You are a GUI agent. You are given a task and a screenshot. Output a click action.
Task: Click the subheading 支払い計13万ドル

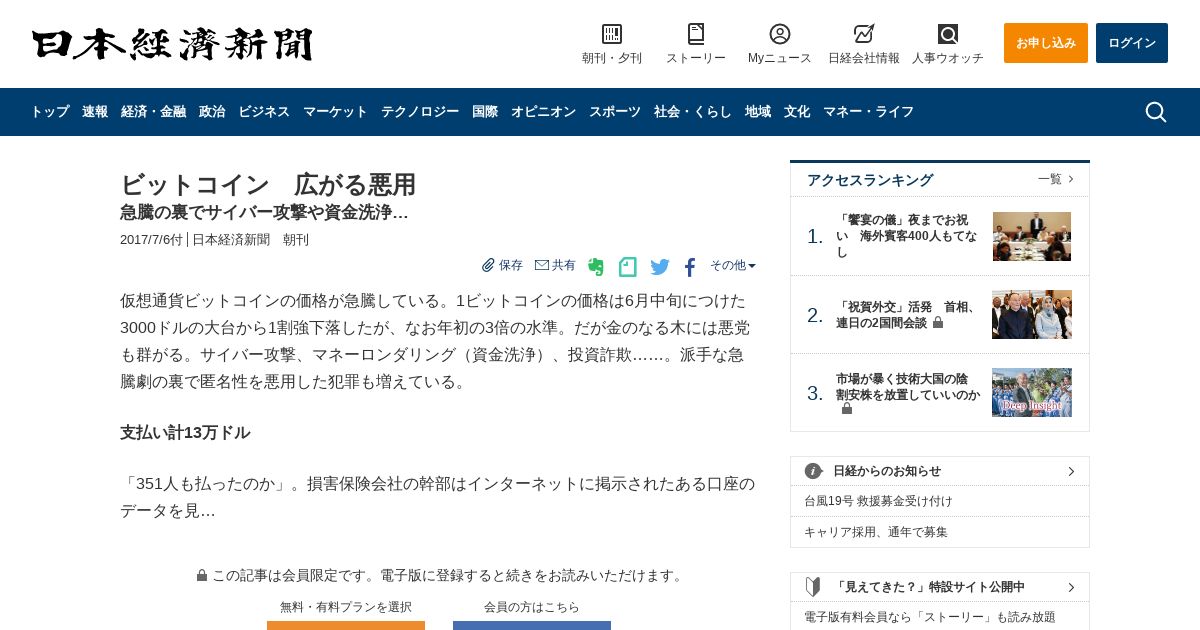[x=185, y=433]
